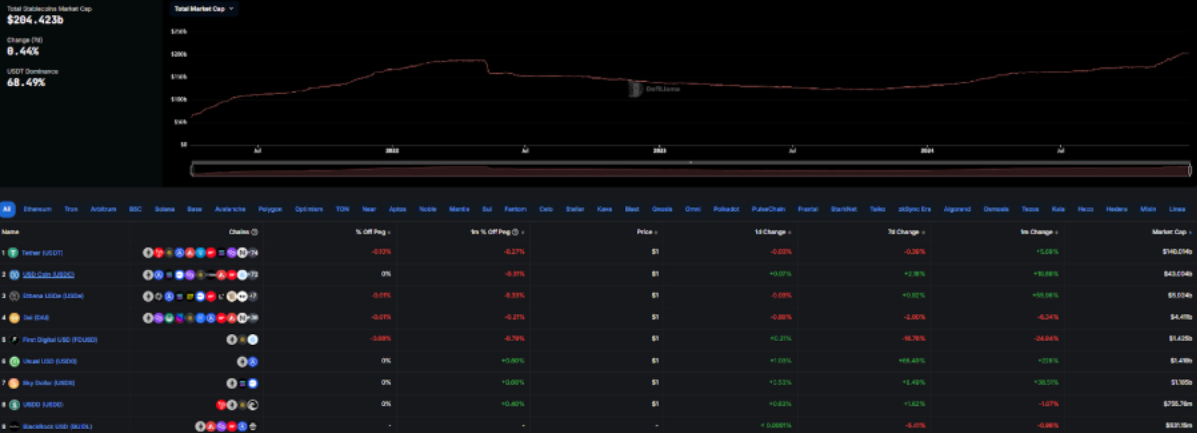
Task: Open the Total Market Cap chart dropdown
Action: pos(204,9)
